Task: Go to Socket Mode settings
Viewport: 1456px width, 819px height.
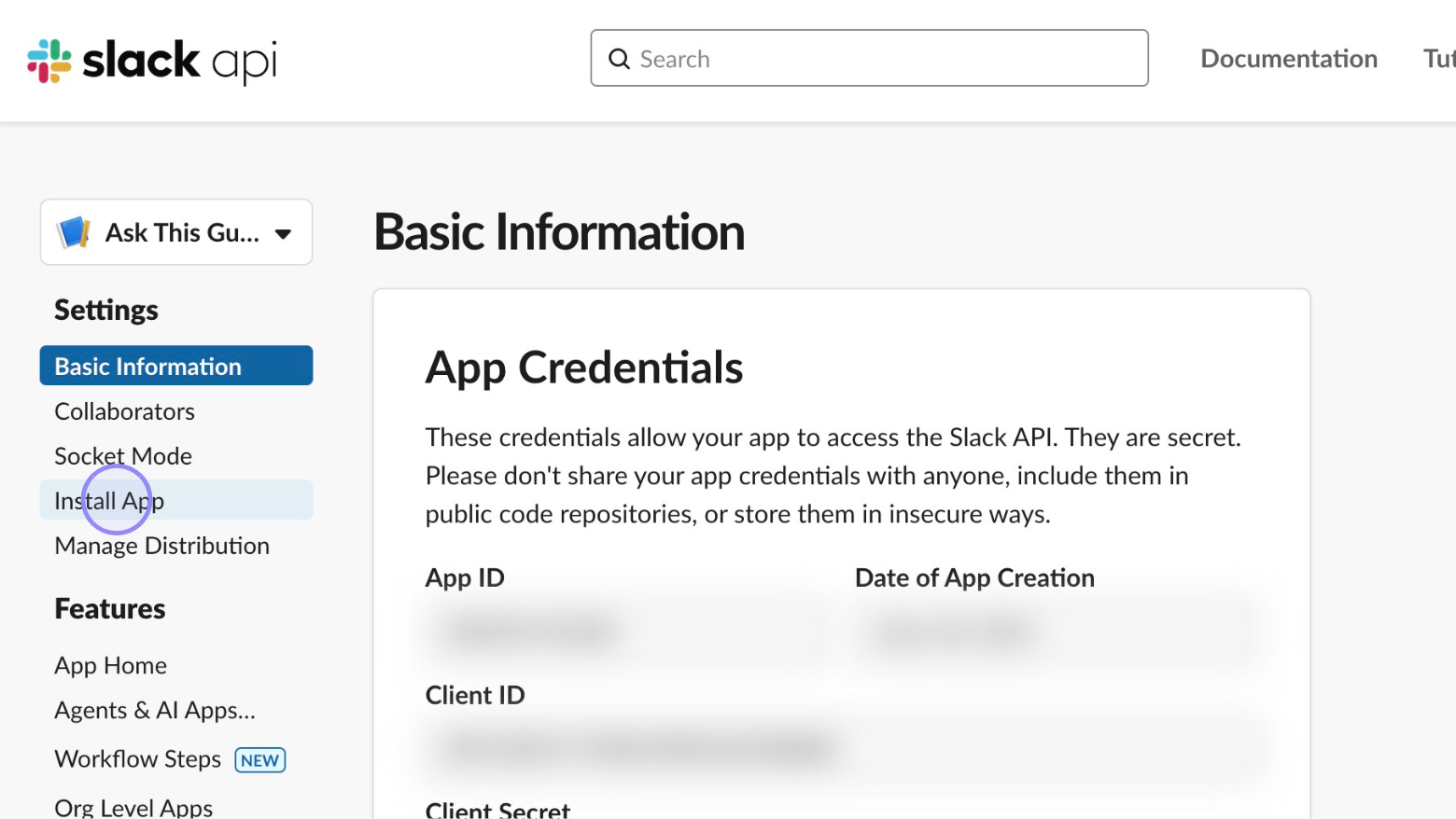Action: 123,456
